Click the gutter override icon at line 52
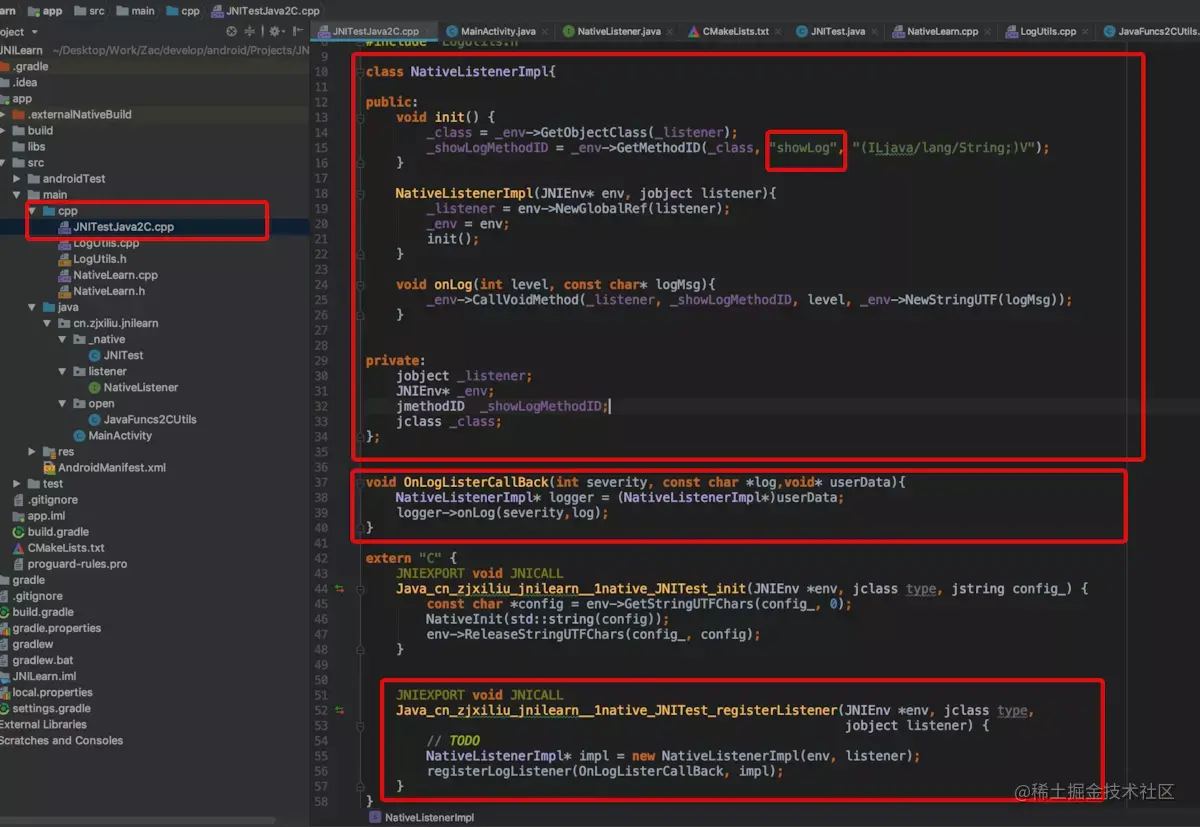The height and width of the screenshot is (827, 1200). 340,711
